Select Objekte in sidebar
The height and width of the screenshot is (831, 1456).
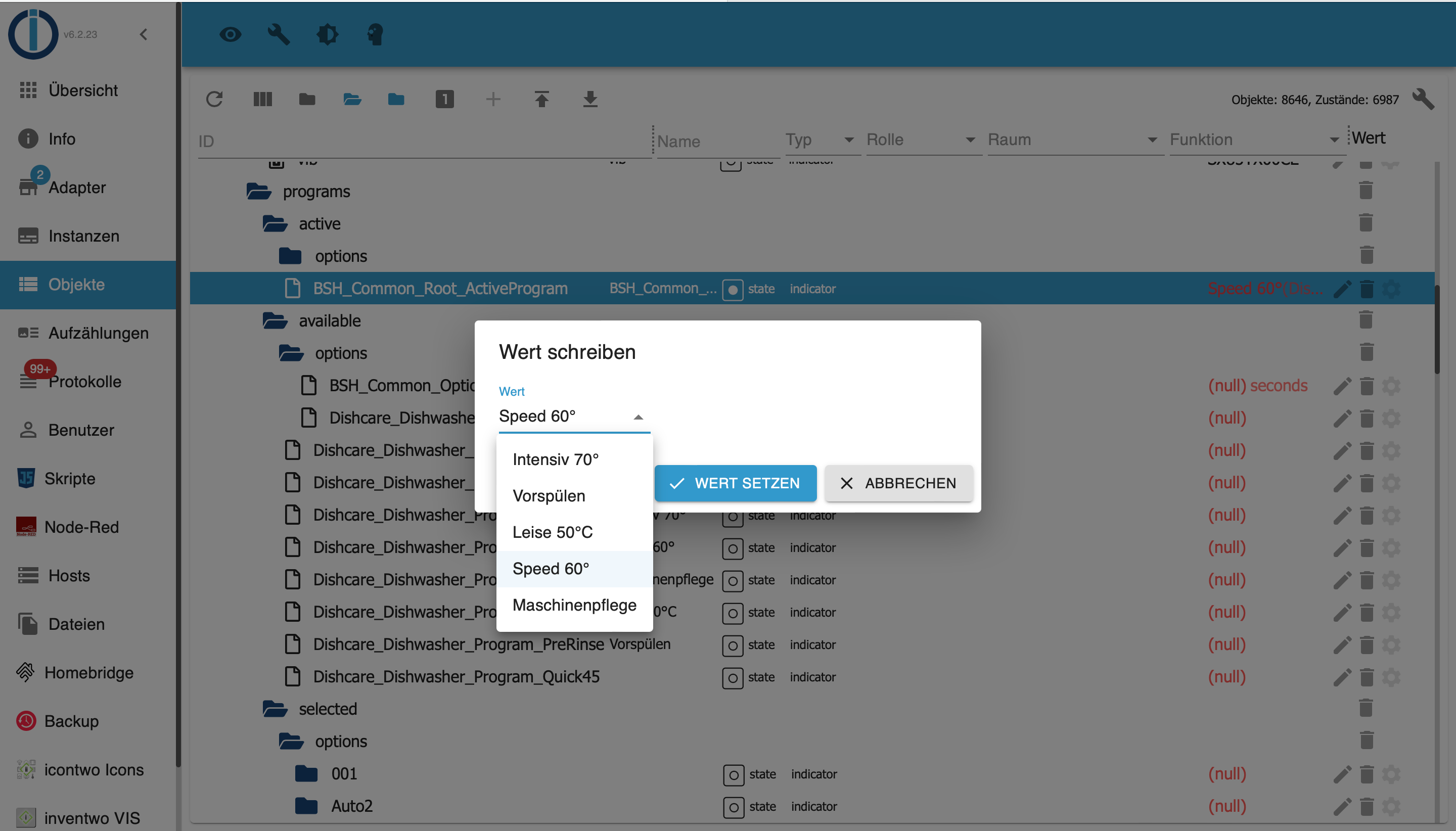(88, 284)
